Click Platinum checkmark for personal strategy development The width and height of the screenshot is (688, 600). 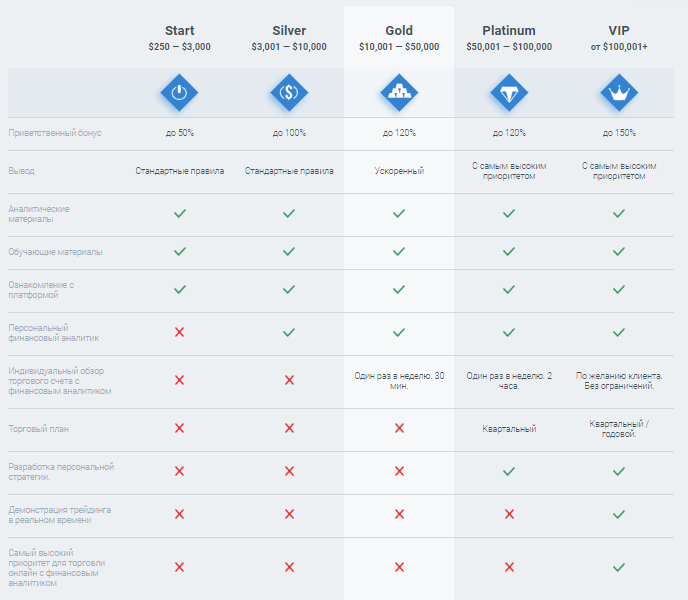(x=509, y=471)
